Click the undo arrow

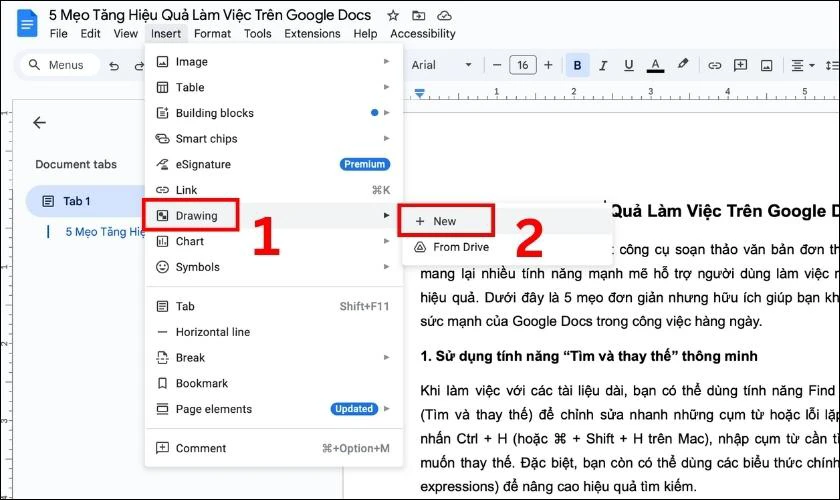[x=114, y=65]
